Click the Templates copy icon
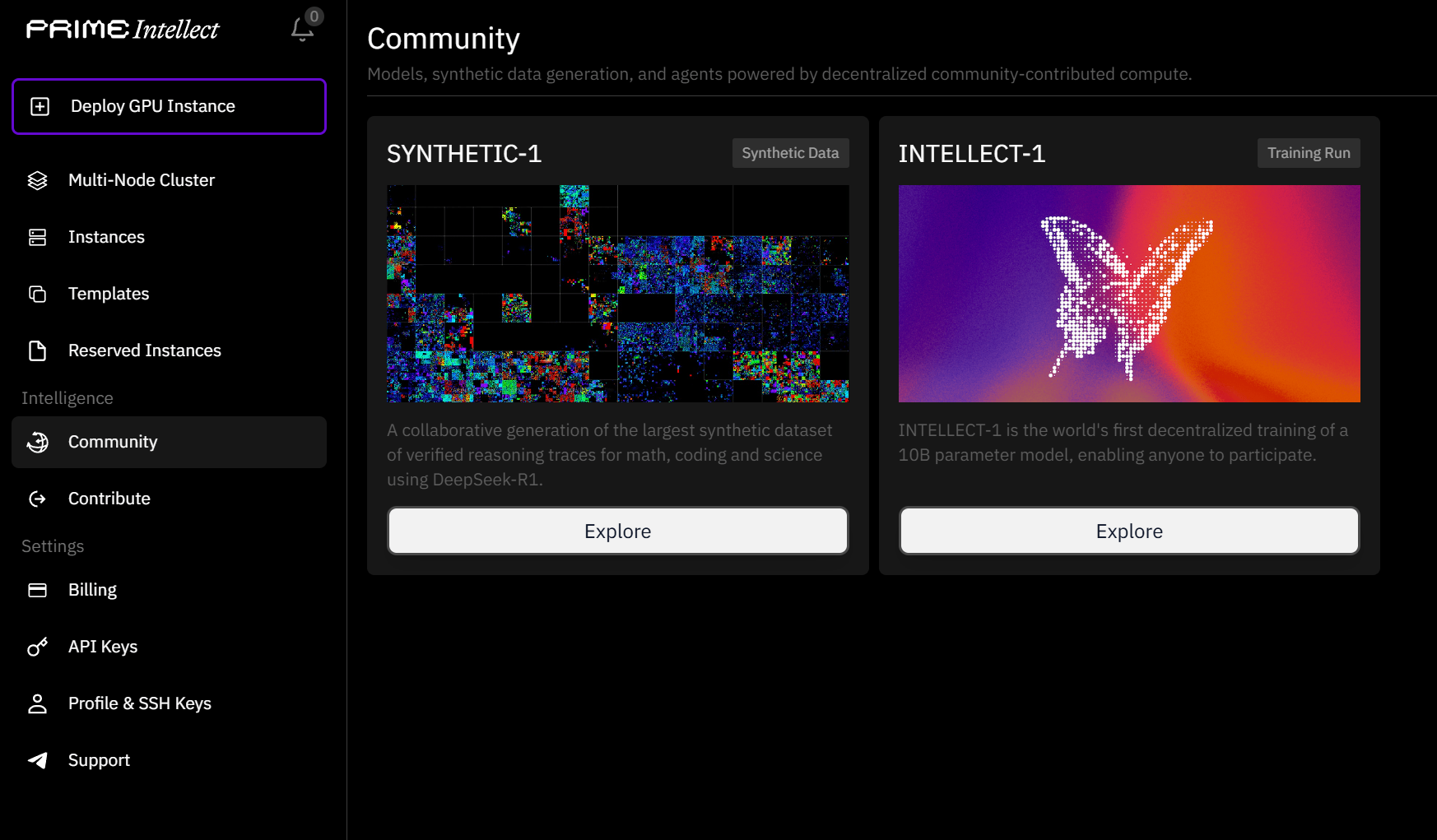The width and height of the screenshot is (1437, 840). 38,294
